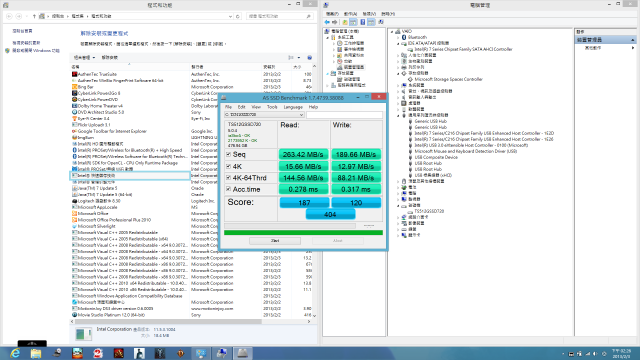This screenshot has width=640, height=360.
Task: Select Google Toolbar for Internet Explorer entry
Action: tap(112, 131)
